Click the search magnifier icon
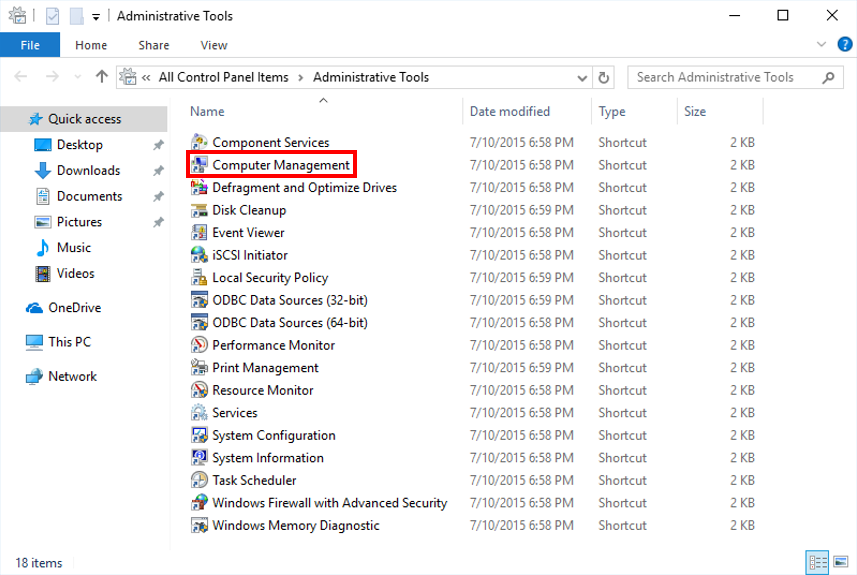Viewport: 857px width, 575px height. pyautogui.click(x=829, y=78)
